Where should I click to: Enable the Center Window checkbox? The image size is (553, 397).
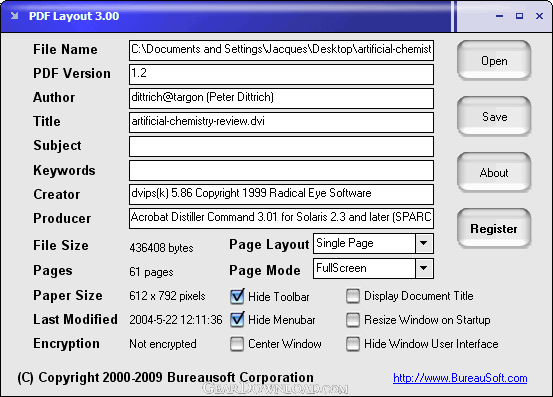click(237, 344)
